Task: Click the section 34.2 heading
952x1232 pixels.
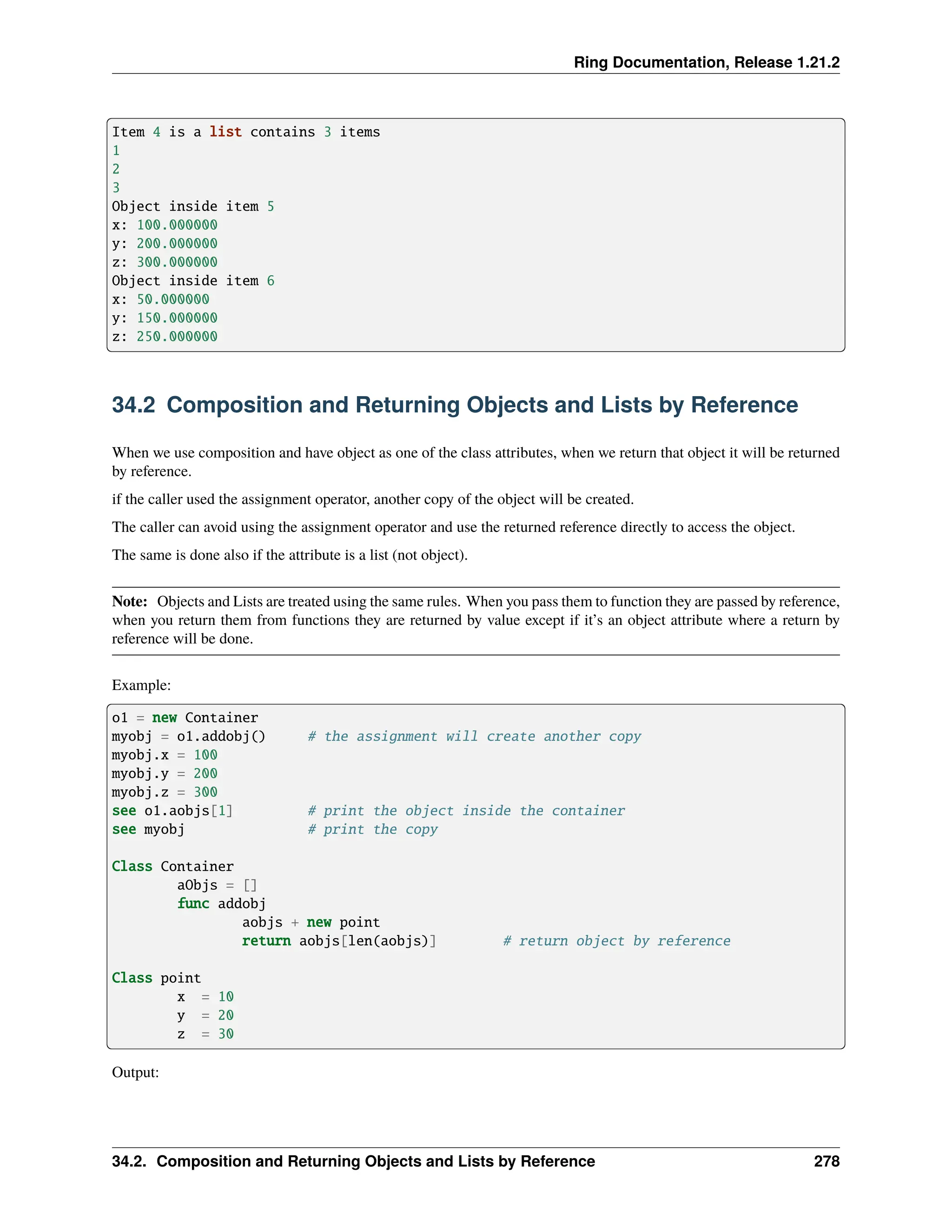Action: click(x=455, y=405)
